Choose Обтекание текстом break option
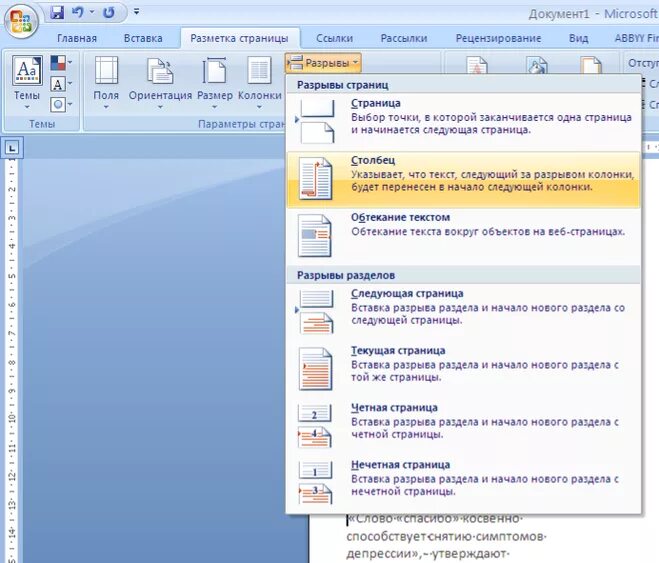This screenshot has width=659, height=563. tap(463, 236)
